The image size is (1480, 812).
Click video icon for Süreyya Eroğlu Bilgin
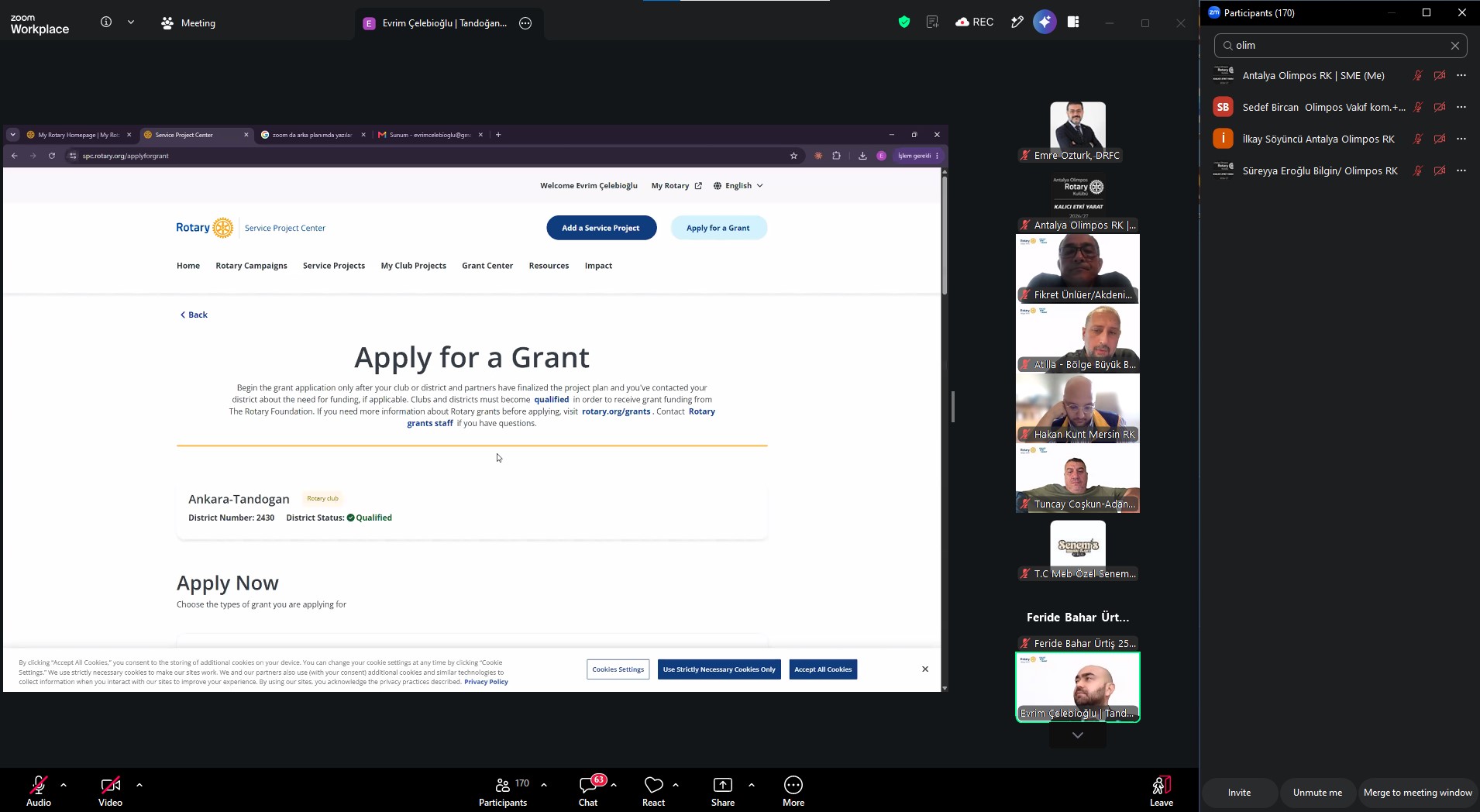[1440, 170]
